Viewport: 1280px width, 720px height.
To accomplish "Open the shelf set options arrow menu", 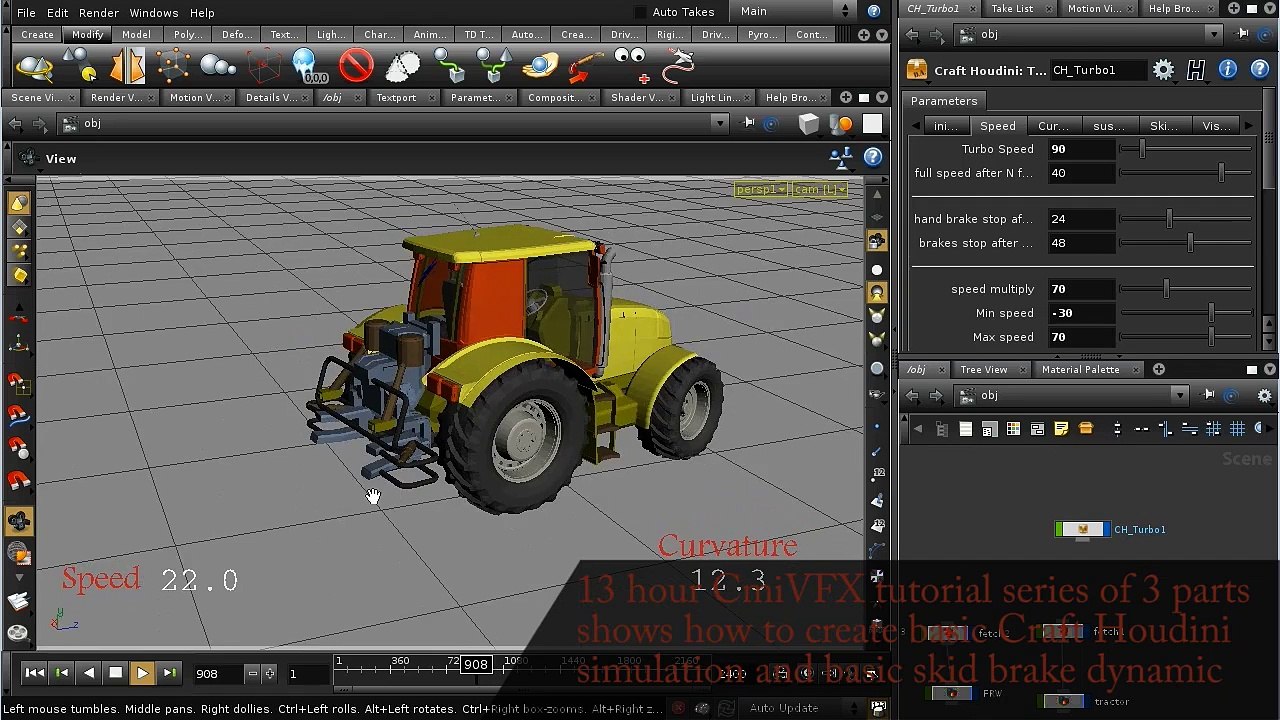I will click(883, 35).
